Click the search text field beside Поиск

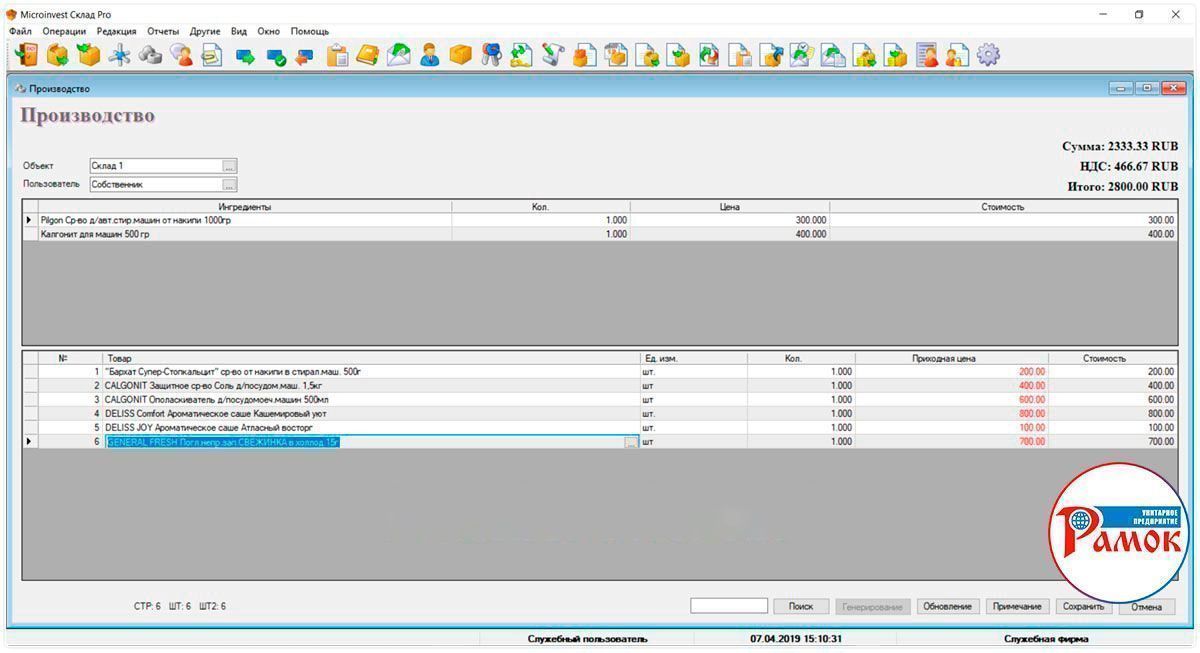click(x=728, y=606)
